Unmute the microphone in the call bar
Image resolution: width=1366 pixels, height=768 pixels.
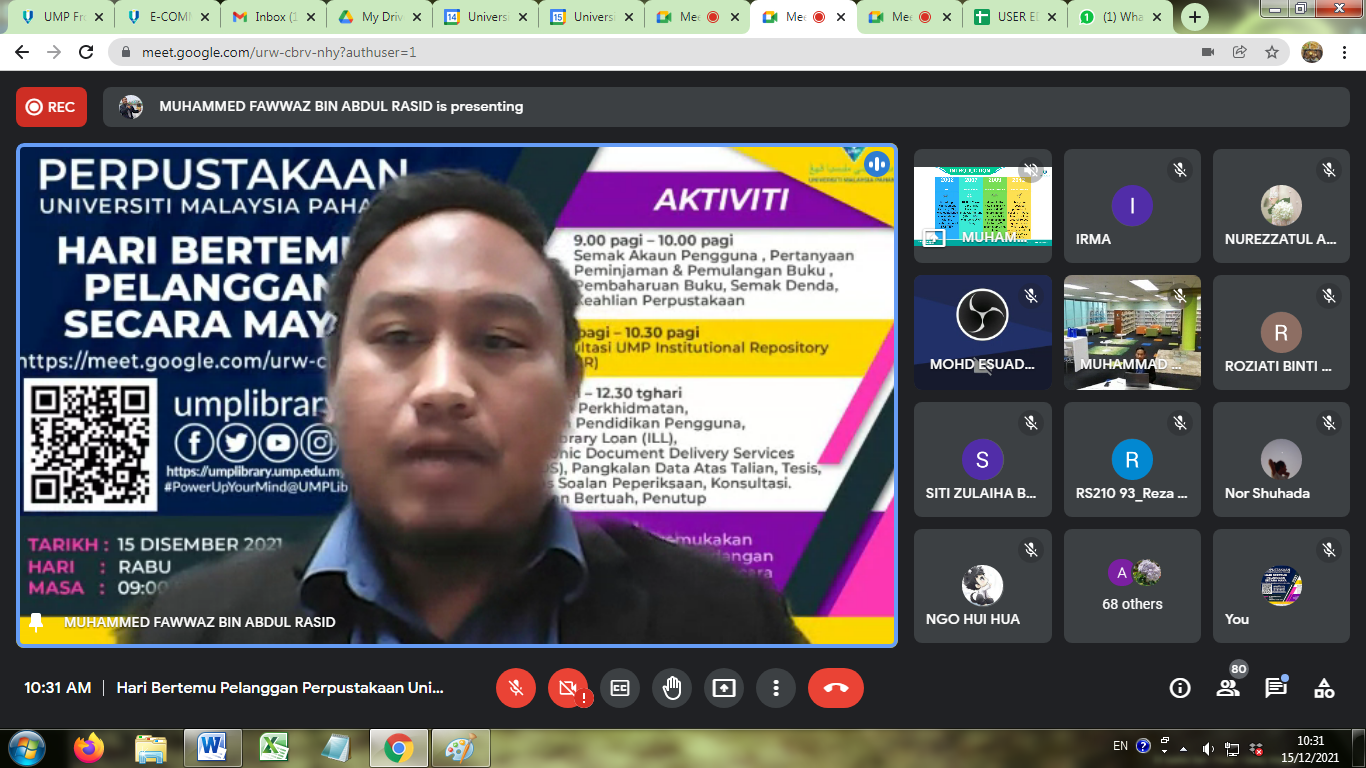point(516,688)
